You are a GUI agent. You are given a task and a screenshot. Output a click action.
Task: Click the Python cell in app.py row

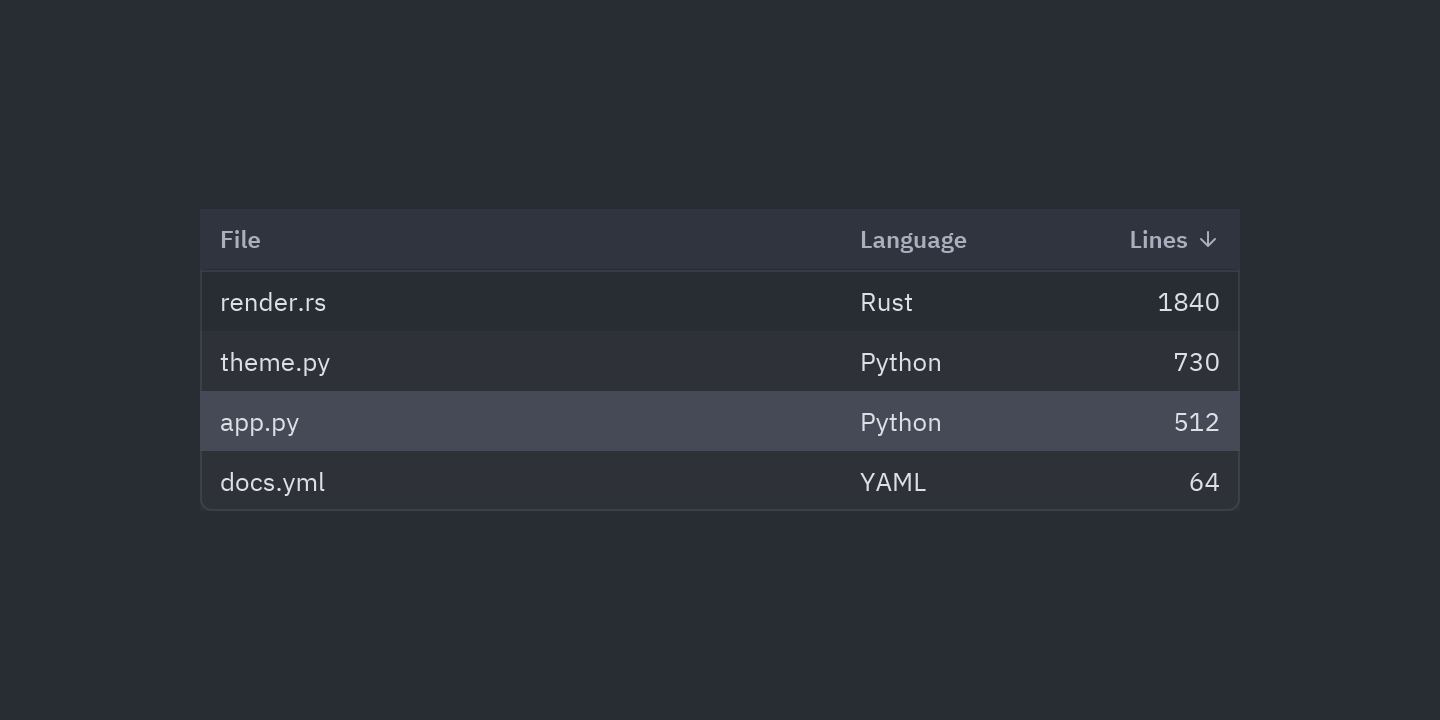900,422
